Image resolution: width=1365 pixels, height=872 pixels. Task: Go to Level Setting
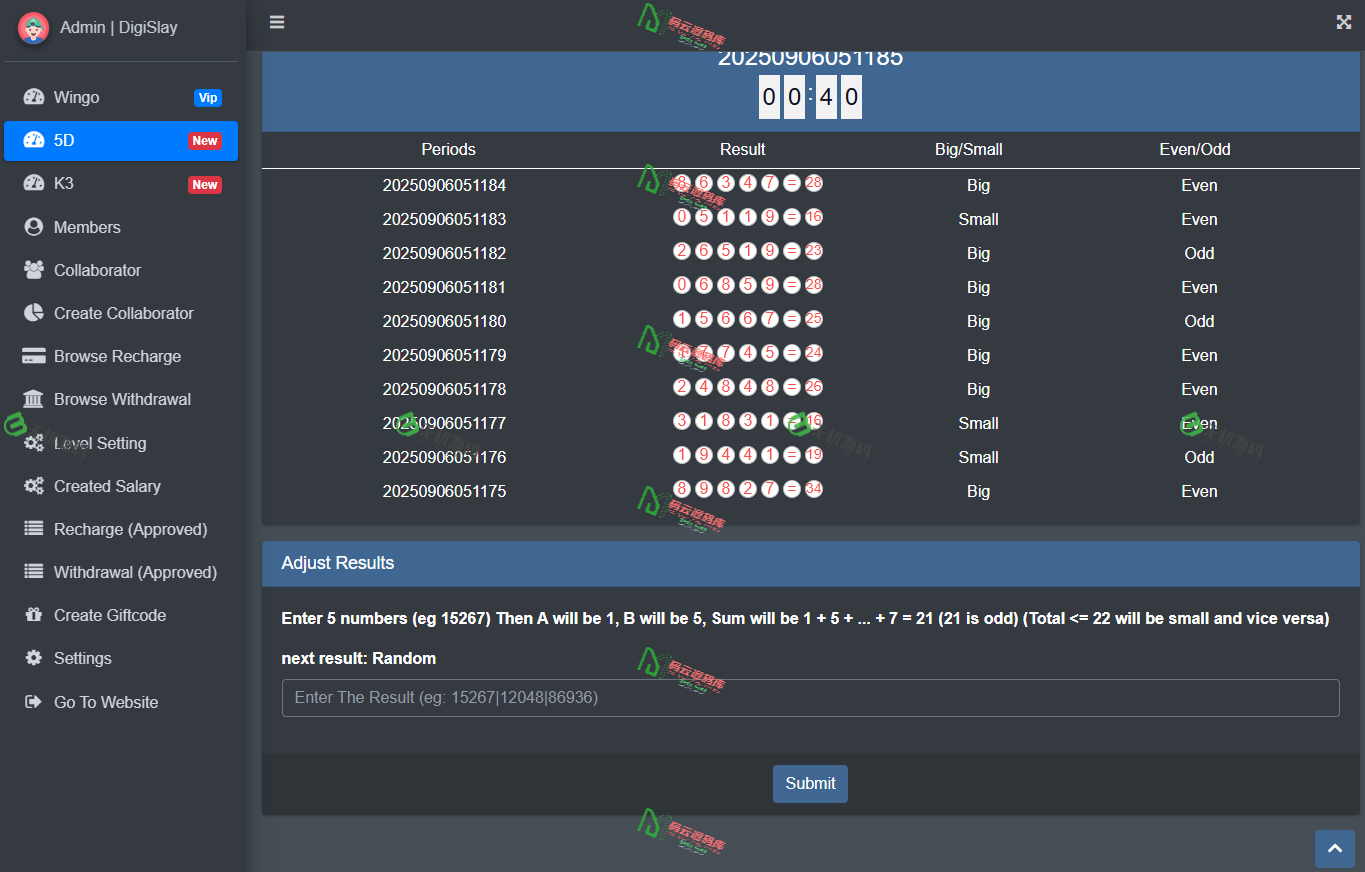pyautogui.click(x=100, y=443)
